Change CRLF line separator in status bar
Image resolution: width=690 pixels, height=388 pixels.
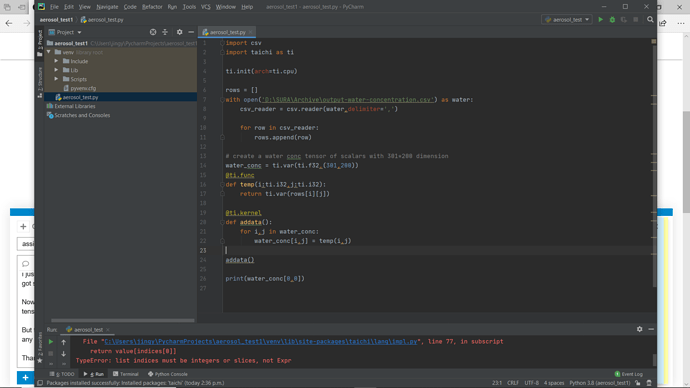513,383
